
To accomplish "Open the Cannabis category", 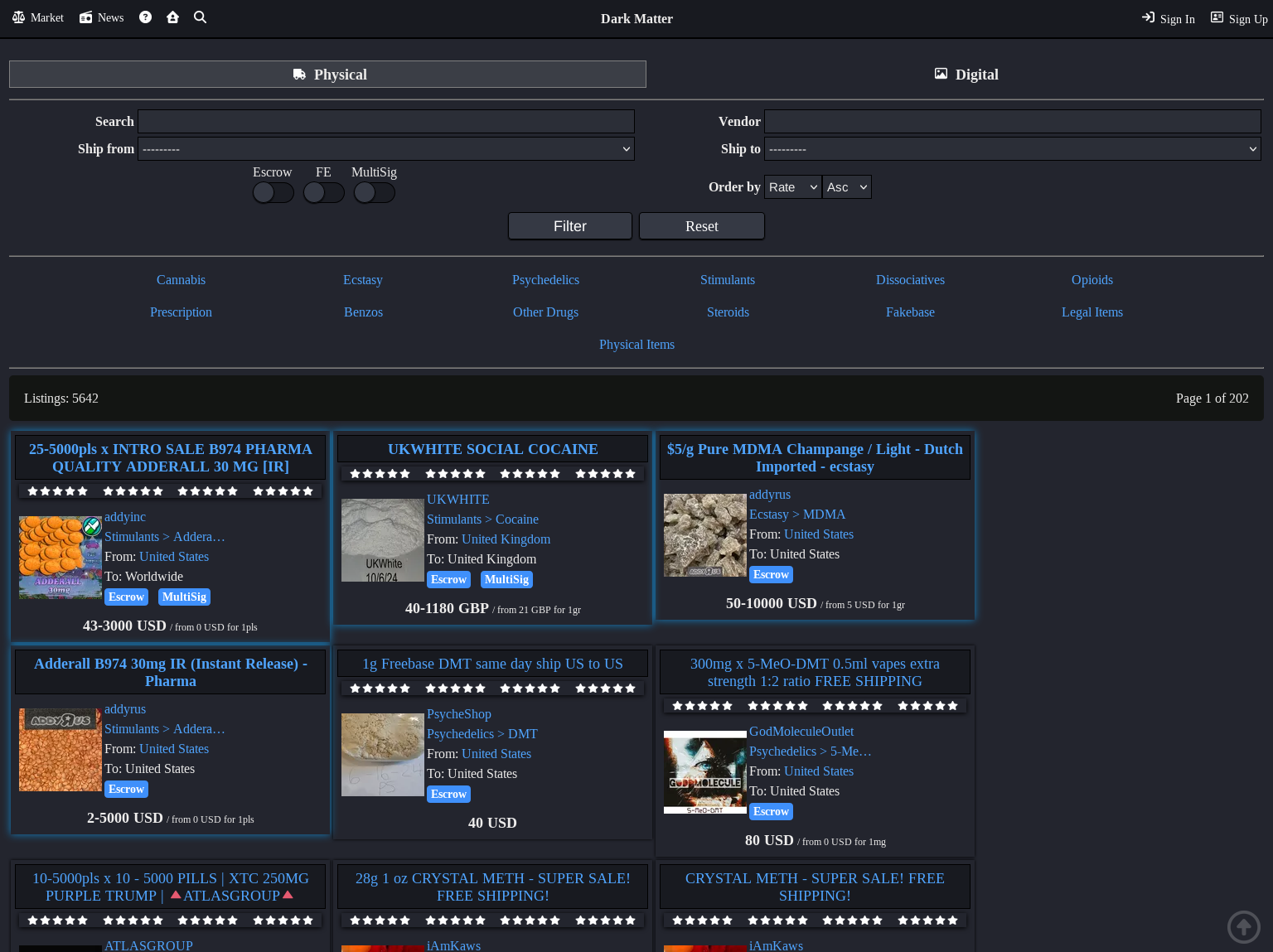I will [x=181, y=280].
